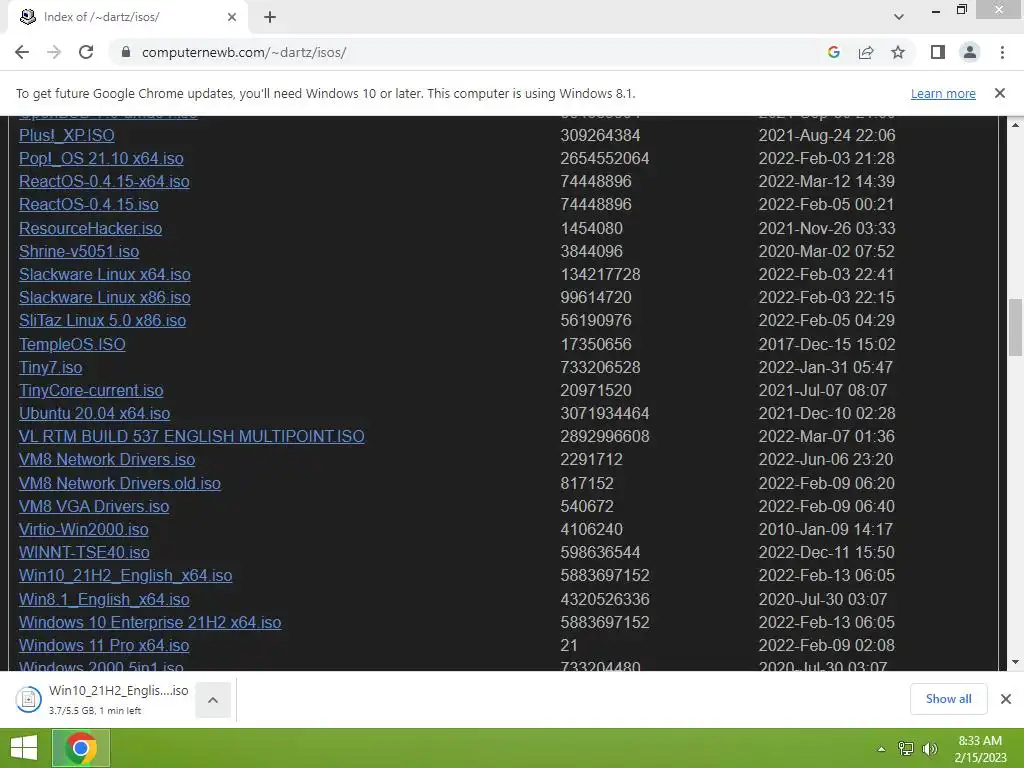
Task: Open the Learn more link
Action: pyautogui.click(x=943, y=93)
